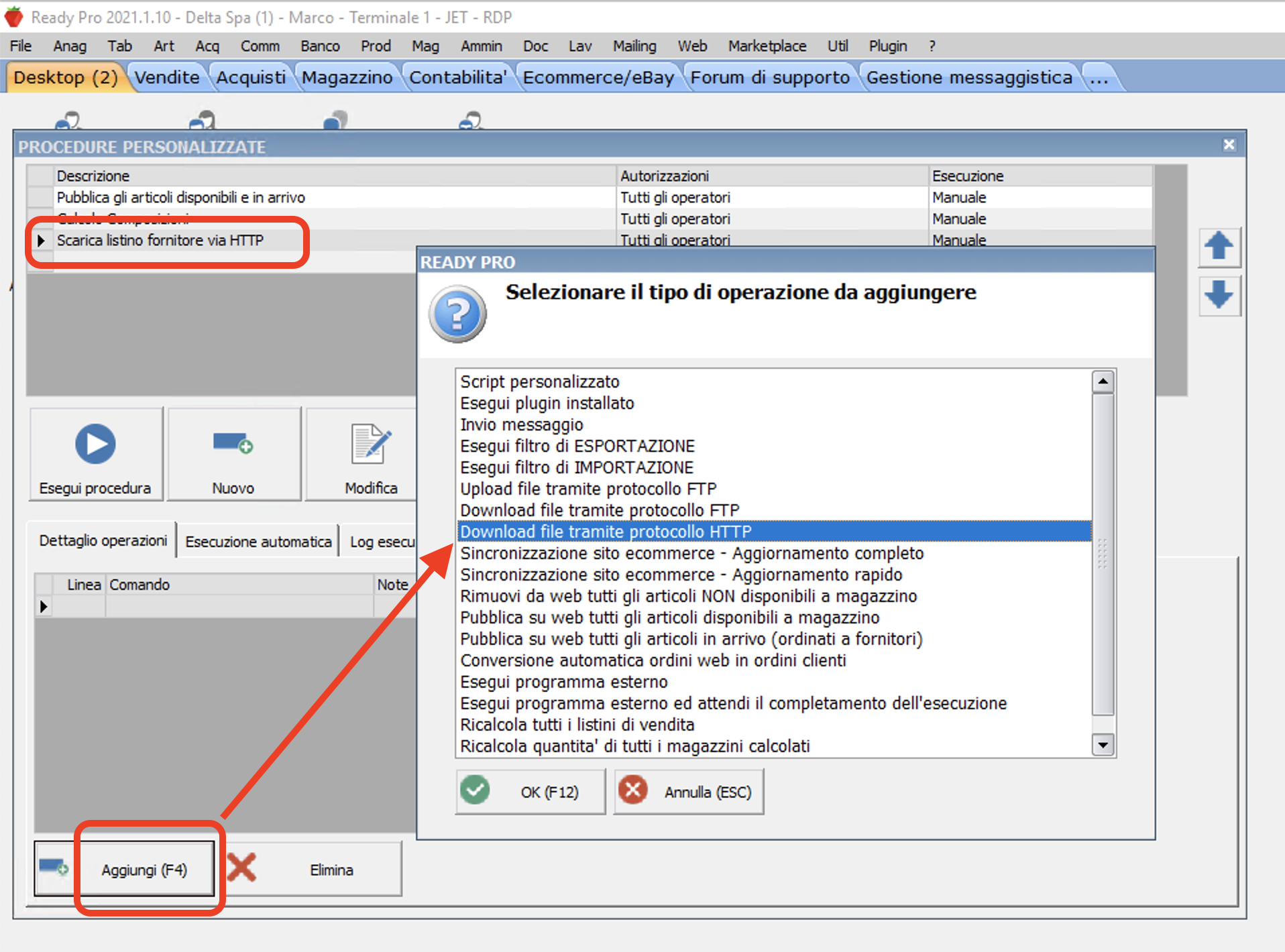
Task: Click the Comando column header
Action: coord(239,585)
